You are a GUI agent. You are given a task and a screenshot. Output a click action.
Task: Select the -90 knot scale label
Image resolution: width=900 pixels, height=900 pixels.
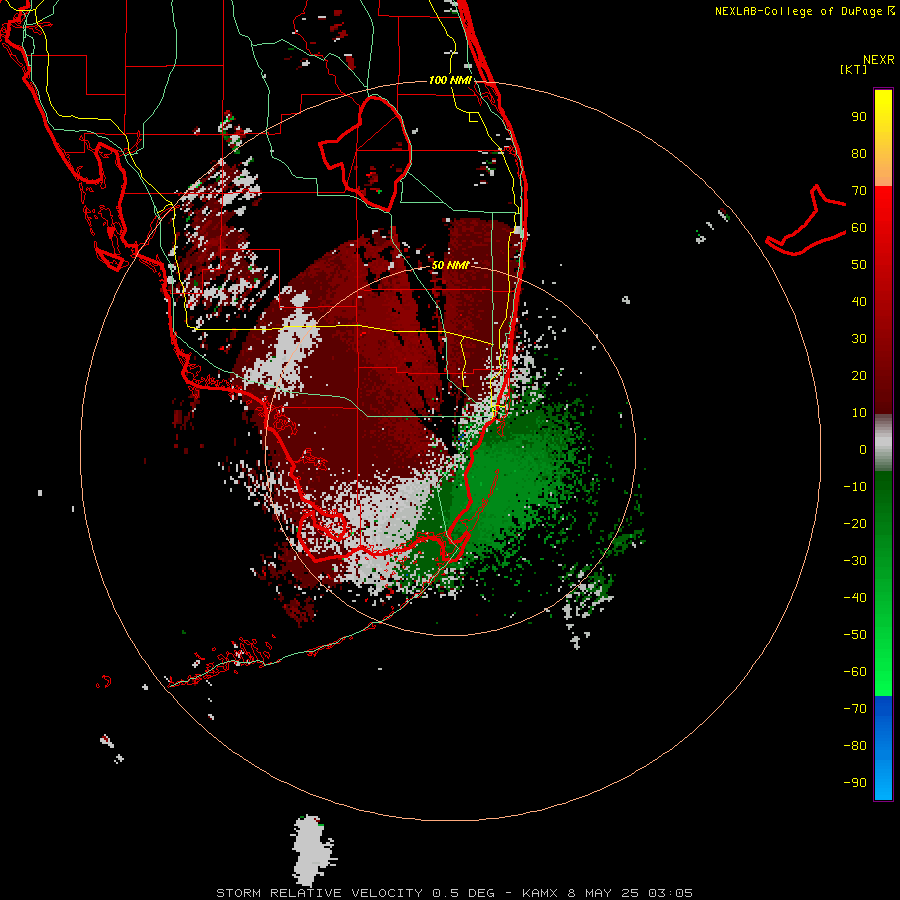pos(855,783)
